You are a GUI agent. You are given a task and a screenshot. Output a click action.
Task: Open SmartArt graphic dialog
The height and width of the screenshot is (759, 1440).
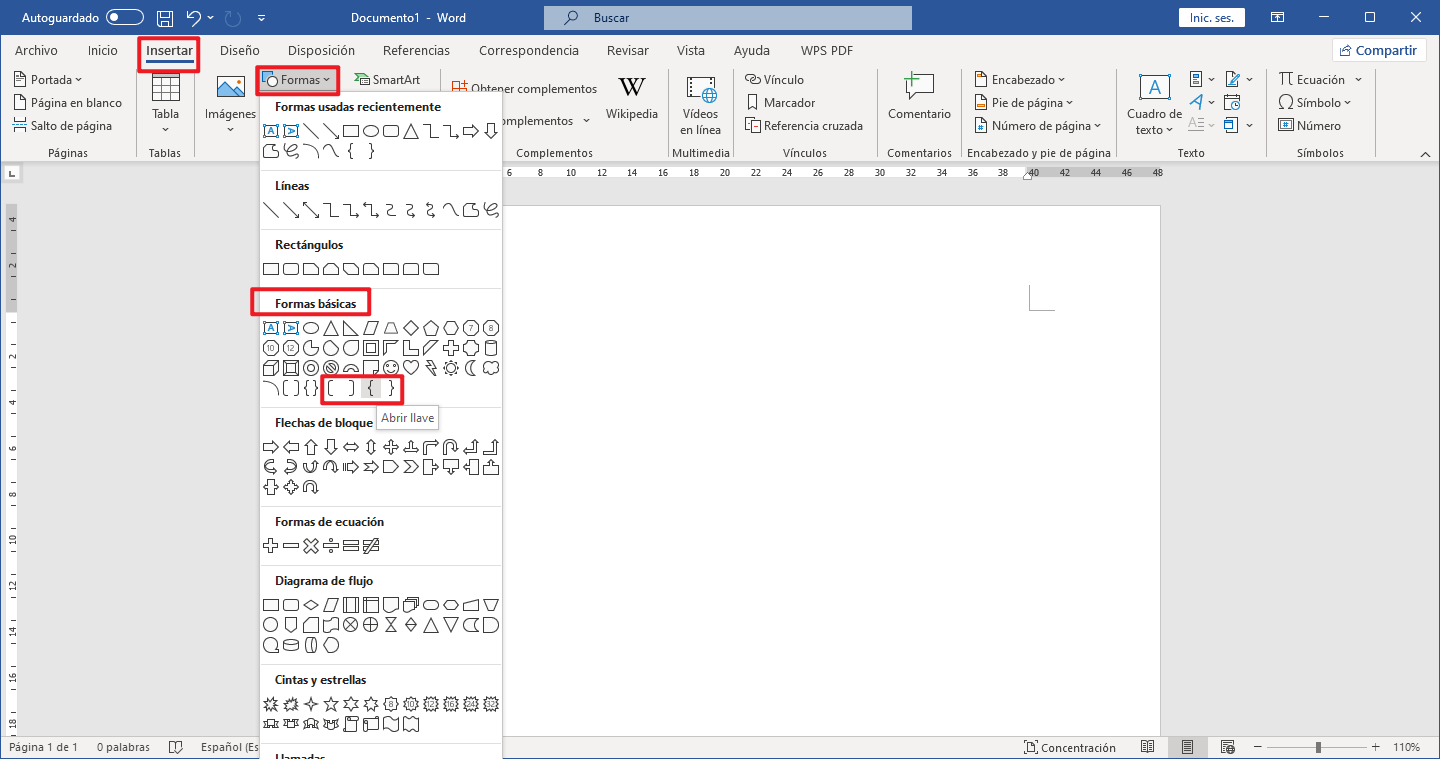[387, 79]
